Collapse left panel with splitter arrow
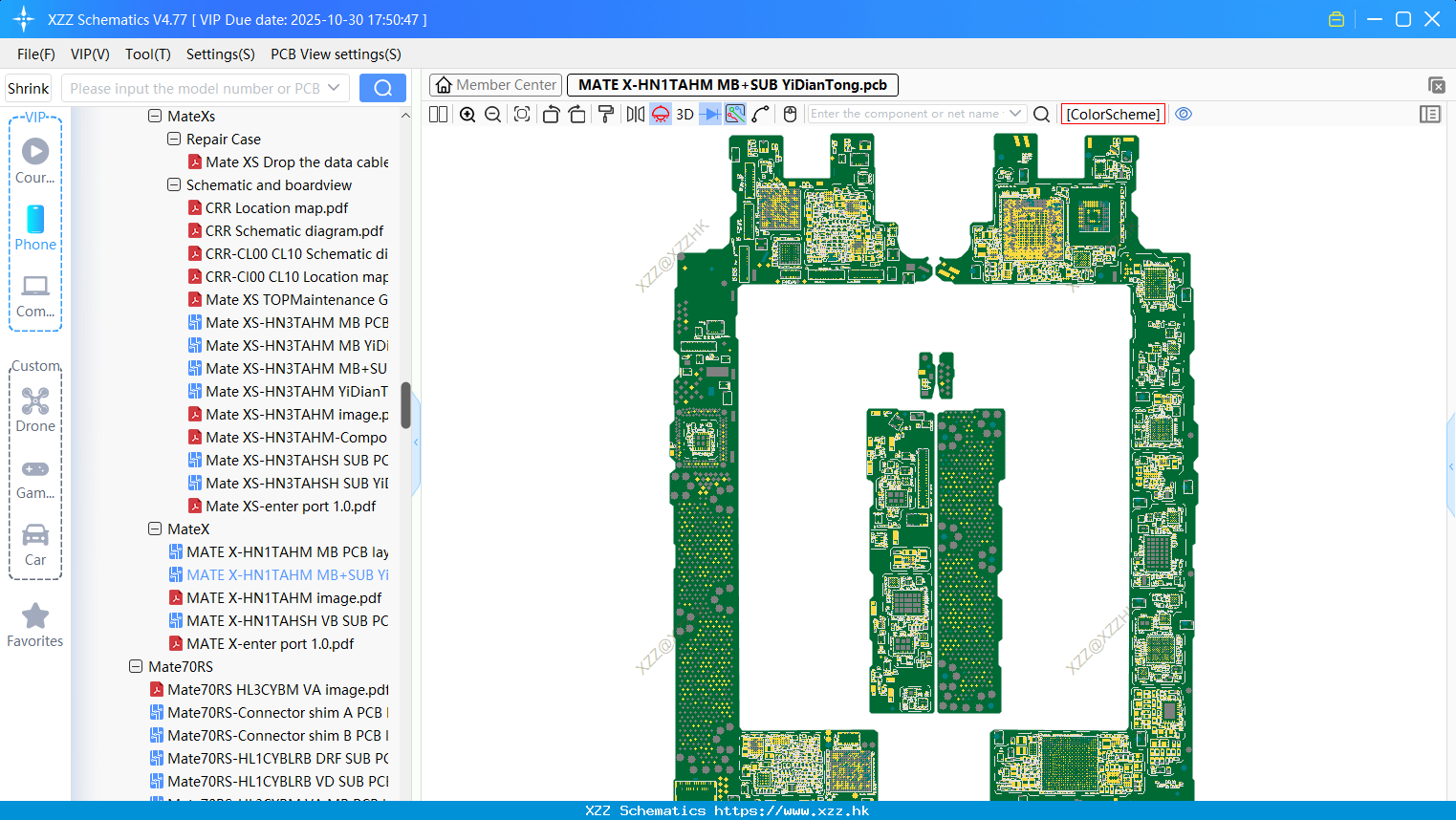This screenshot has width=1456, height=820. 416,442
